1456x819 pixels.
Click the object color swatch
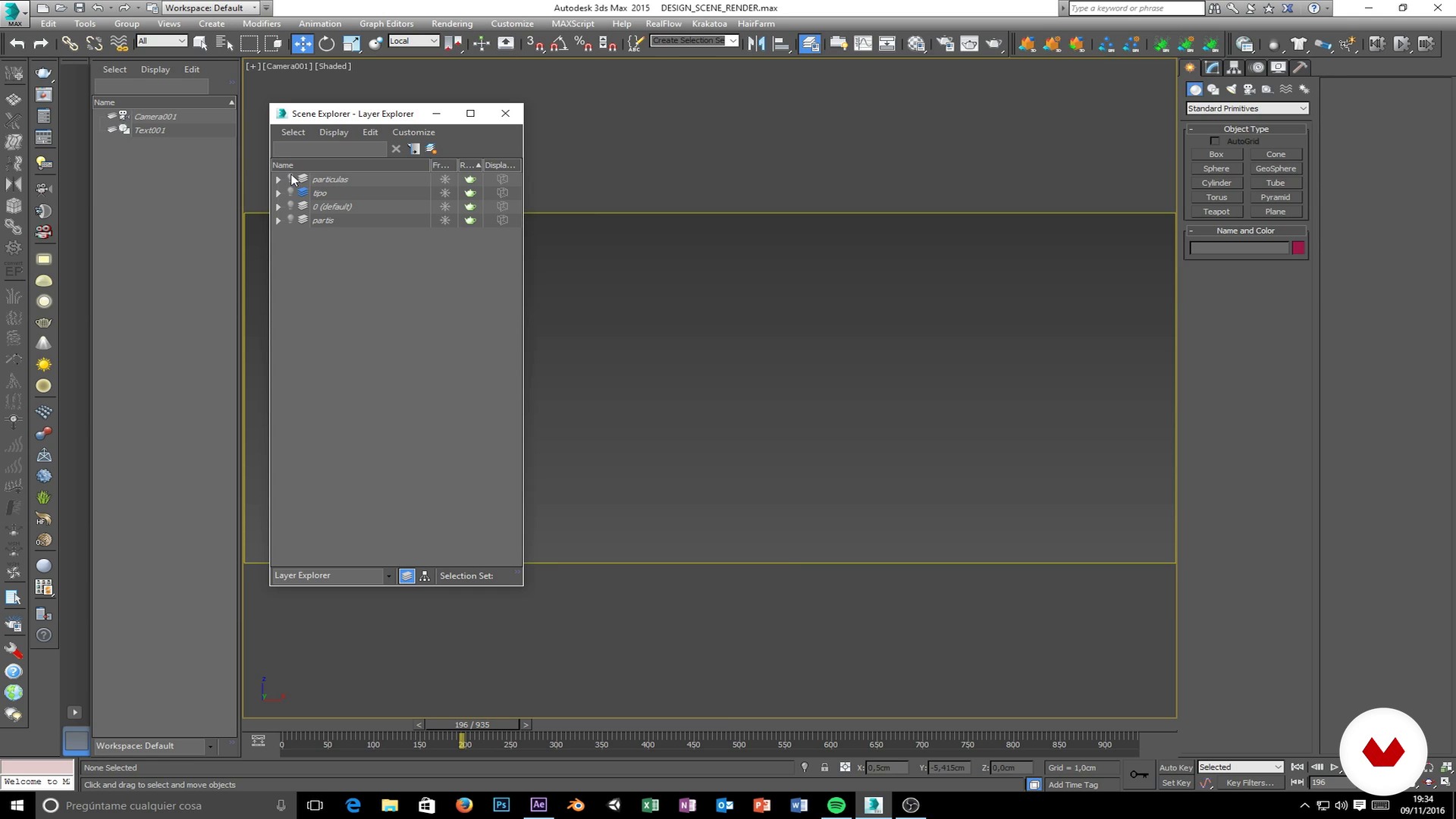[1298, 248]
